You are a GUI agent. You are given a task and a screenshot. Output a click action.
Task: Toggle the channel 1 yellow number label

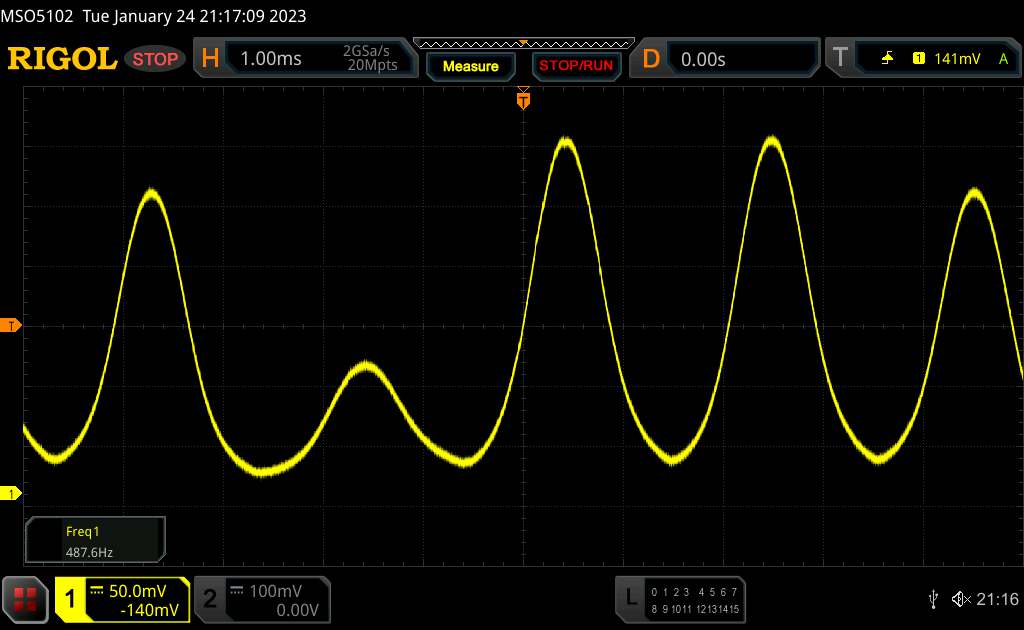[x=70, y=599]
